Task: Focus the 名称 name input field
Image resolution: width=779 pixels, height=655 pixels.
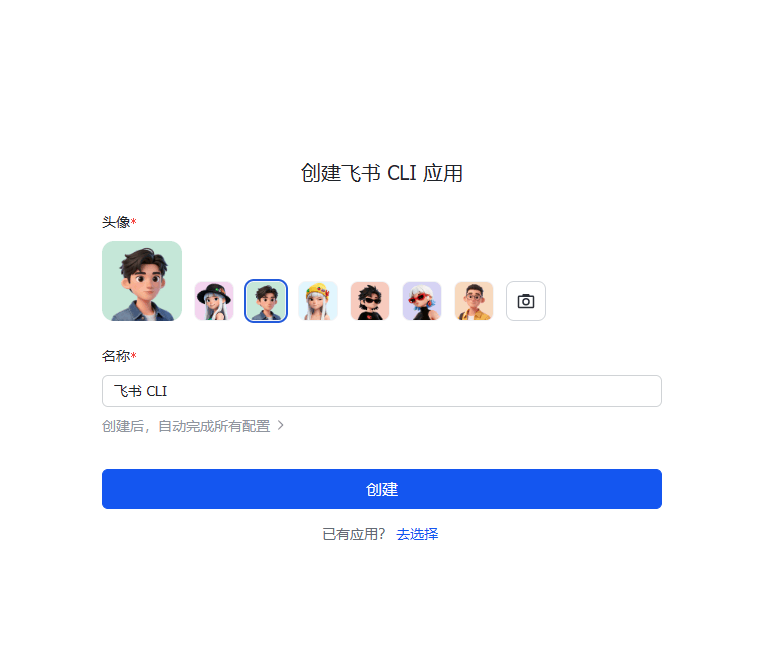Action: (382, 391)
